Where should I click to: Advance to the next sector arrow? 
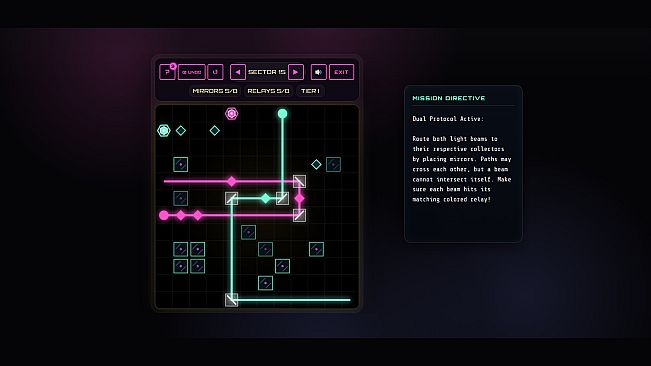[296, 72]
